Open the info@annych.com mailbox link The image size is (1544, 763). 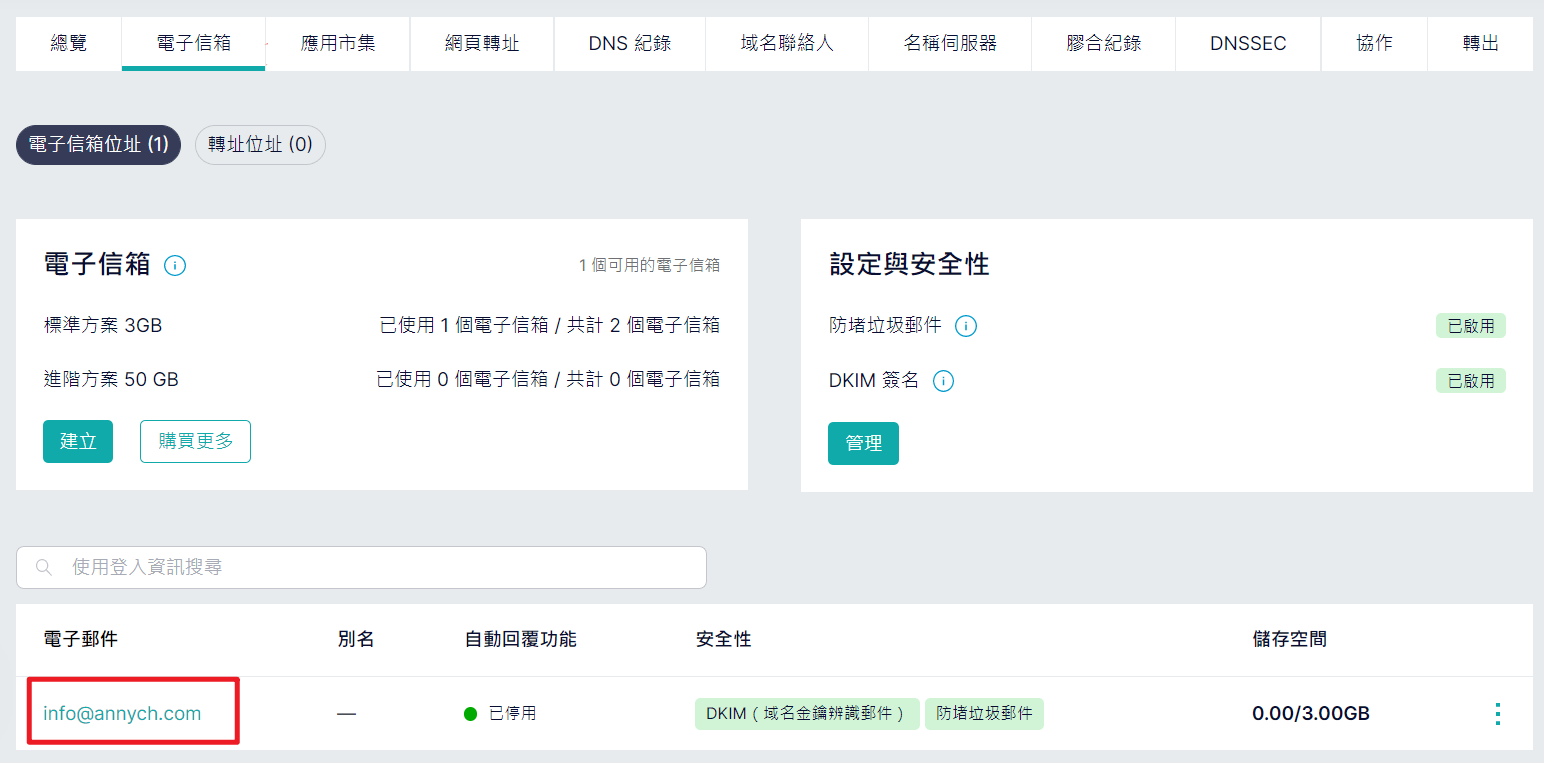coord(122,713)
